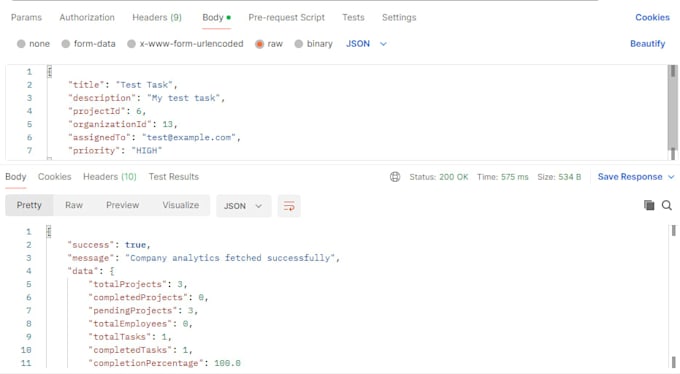680x374 pixels.
Task: Click the response body scrollbar
Action: tap(673, 296)
